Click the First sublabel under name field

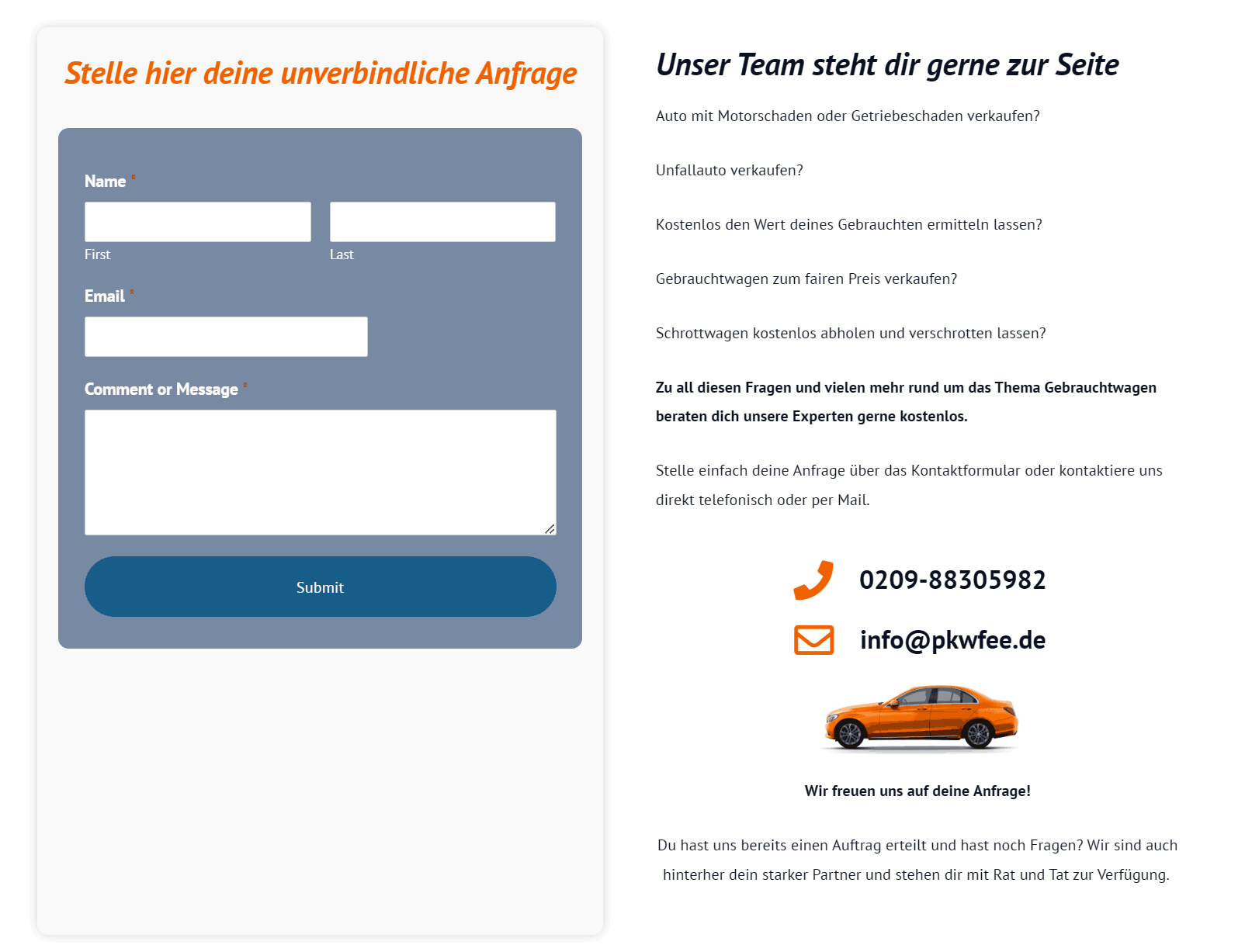[98, 254]
